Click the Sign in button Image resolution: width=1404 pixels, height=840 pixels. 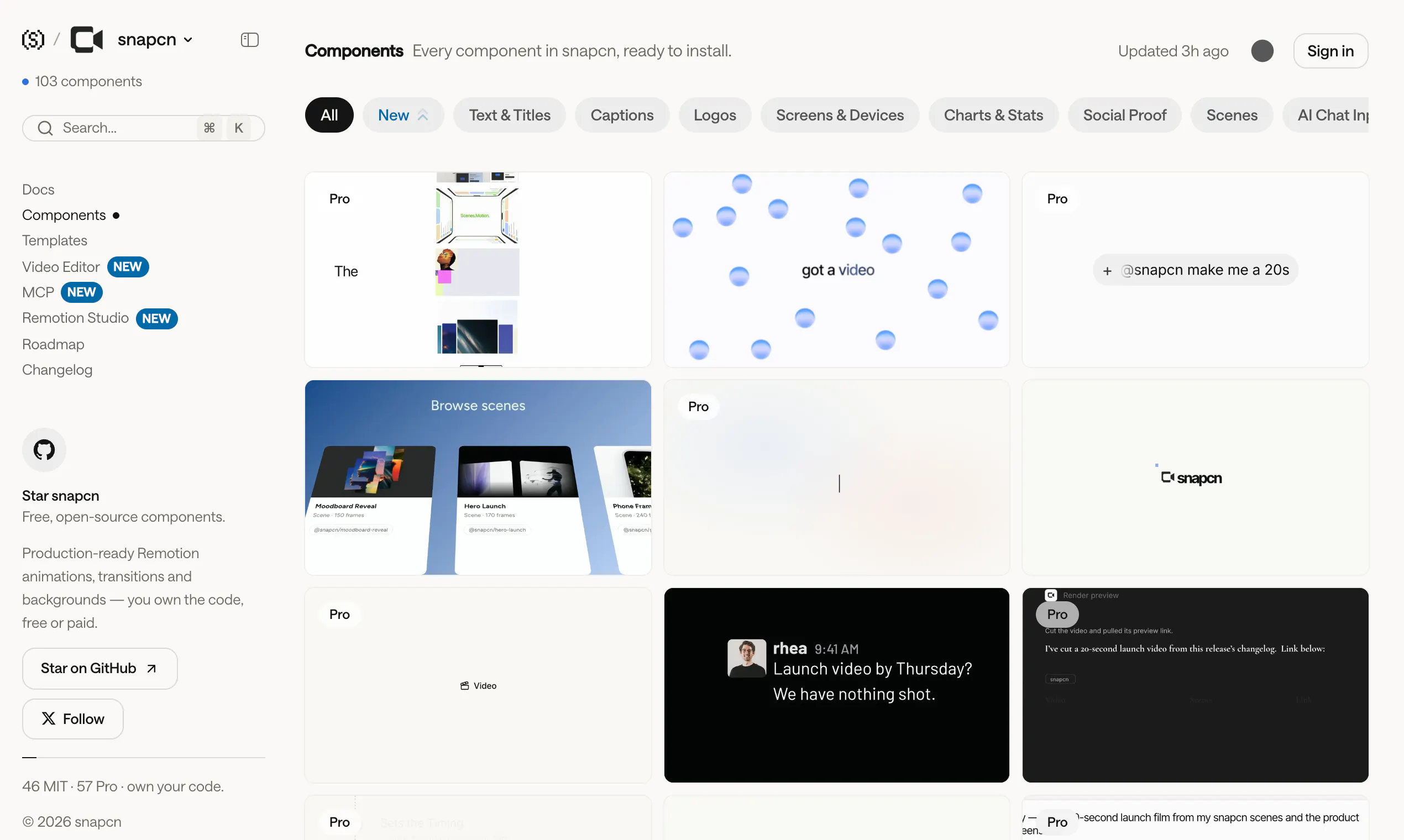click(1330, 51)
